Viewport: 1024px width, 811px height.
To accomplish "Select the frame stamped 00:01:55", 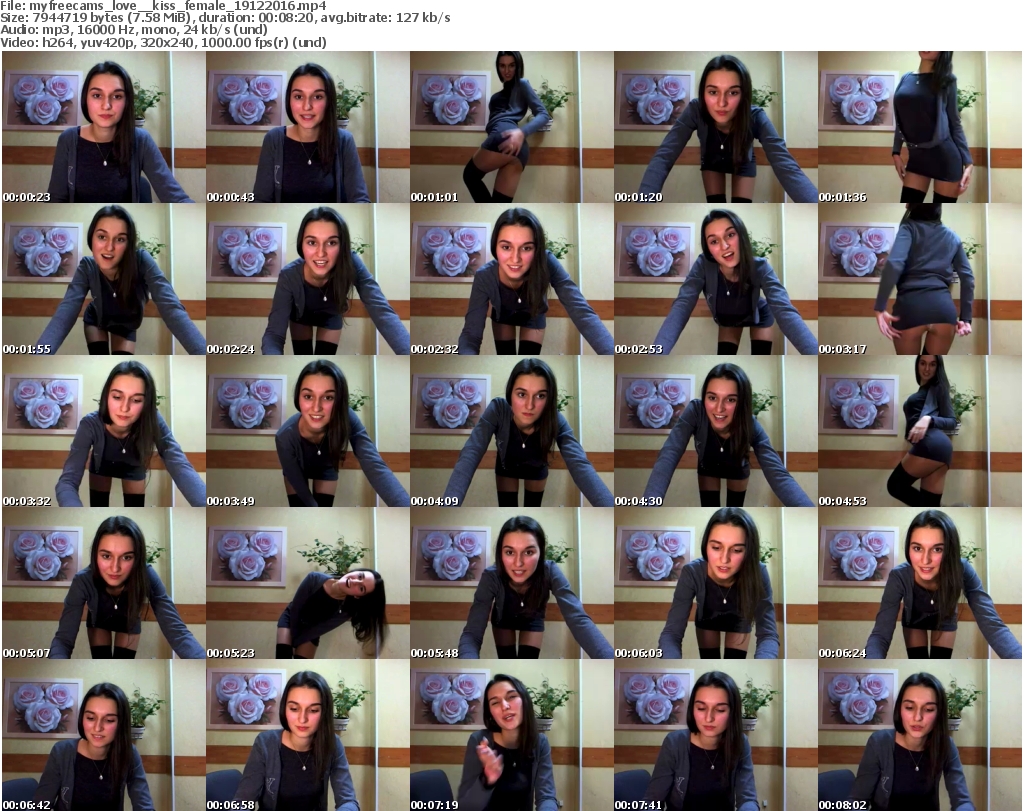I will click(x=104, y=279).
